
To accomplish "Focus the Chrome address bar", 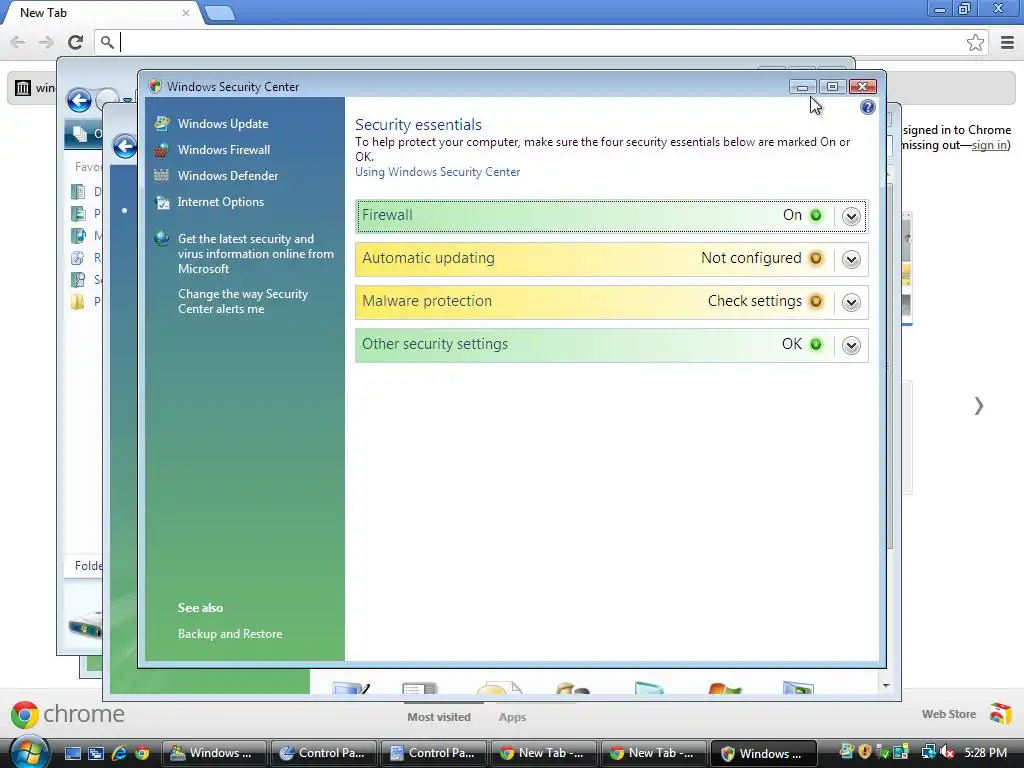I will pyautogui.click(x=539, y=42).
